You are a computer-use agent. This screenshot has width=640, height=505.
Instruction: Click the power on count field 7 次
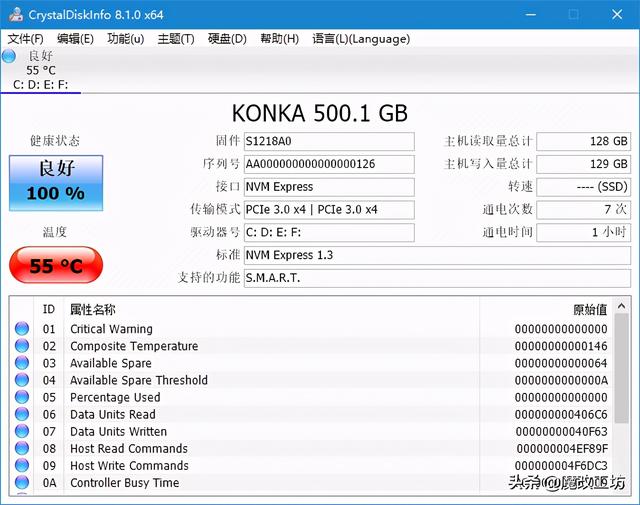tap(584, 210)
